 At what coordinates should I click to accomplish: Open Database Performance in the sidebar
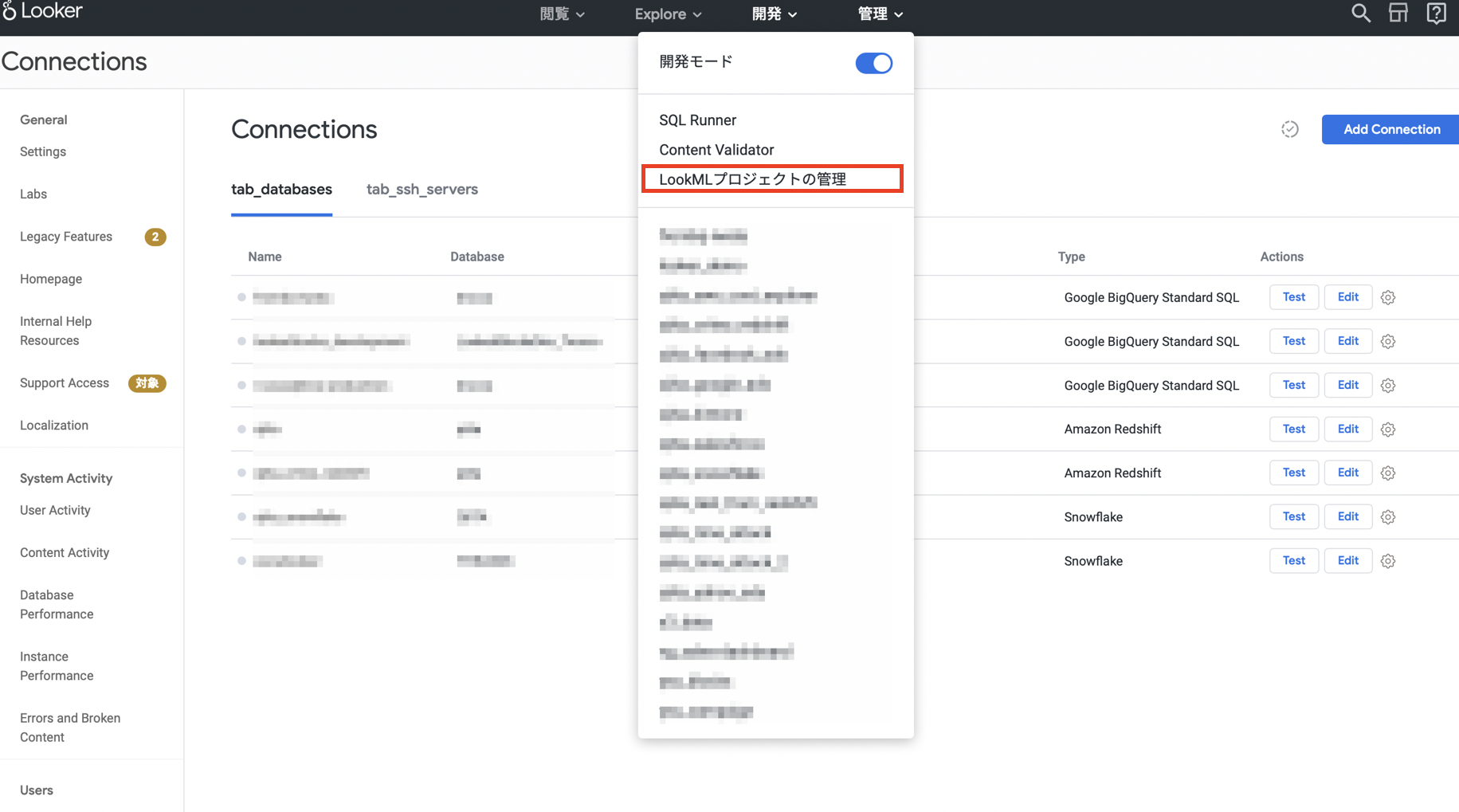click(x=57, y=605)
